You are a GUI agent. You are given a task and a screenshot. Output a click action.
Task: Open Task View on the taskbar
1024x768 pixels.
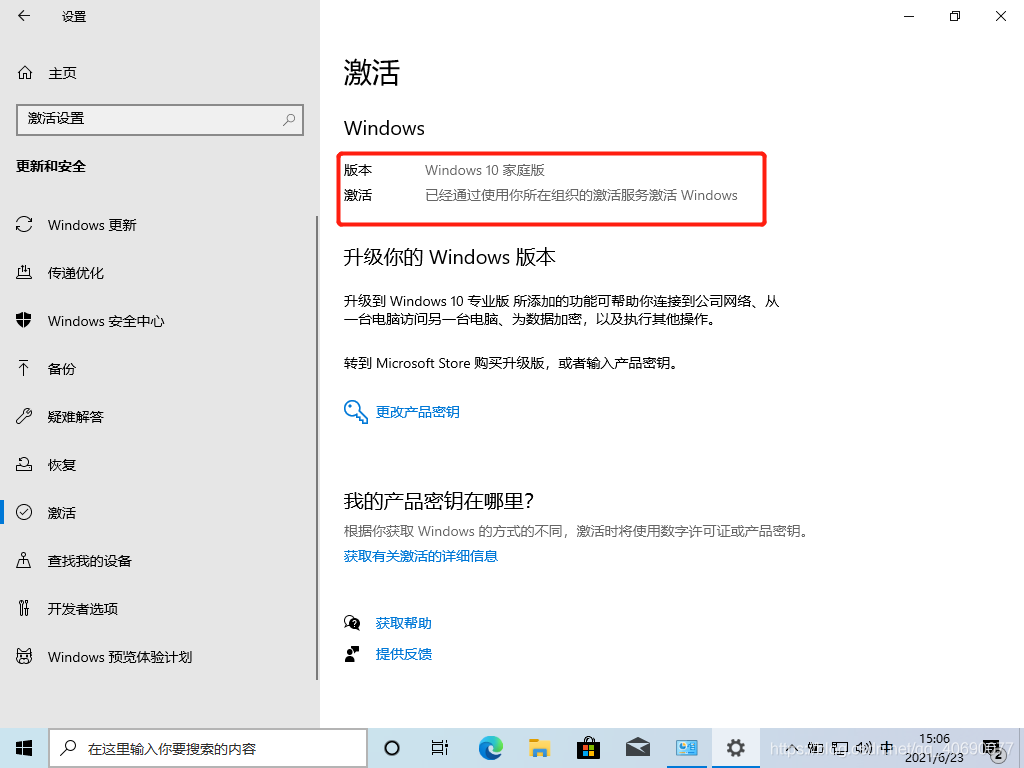pyautogui.click(x=440, y=748)
